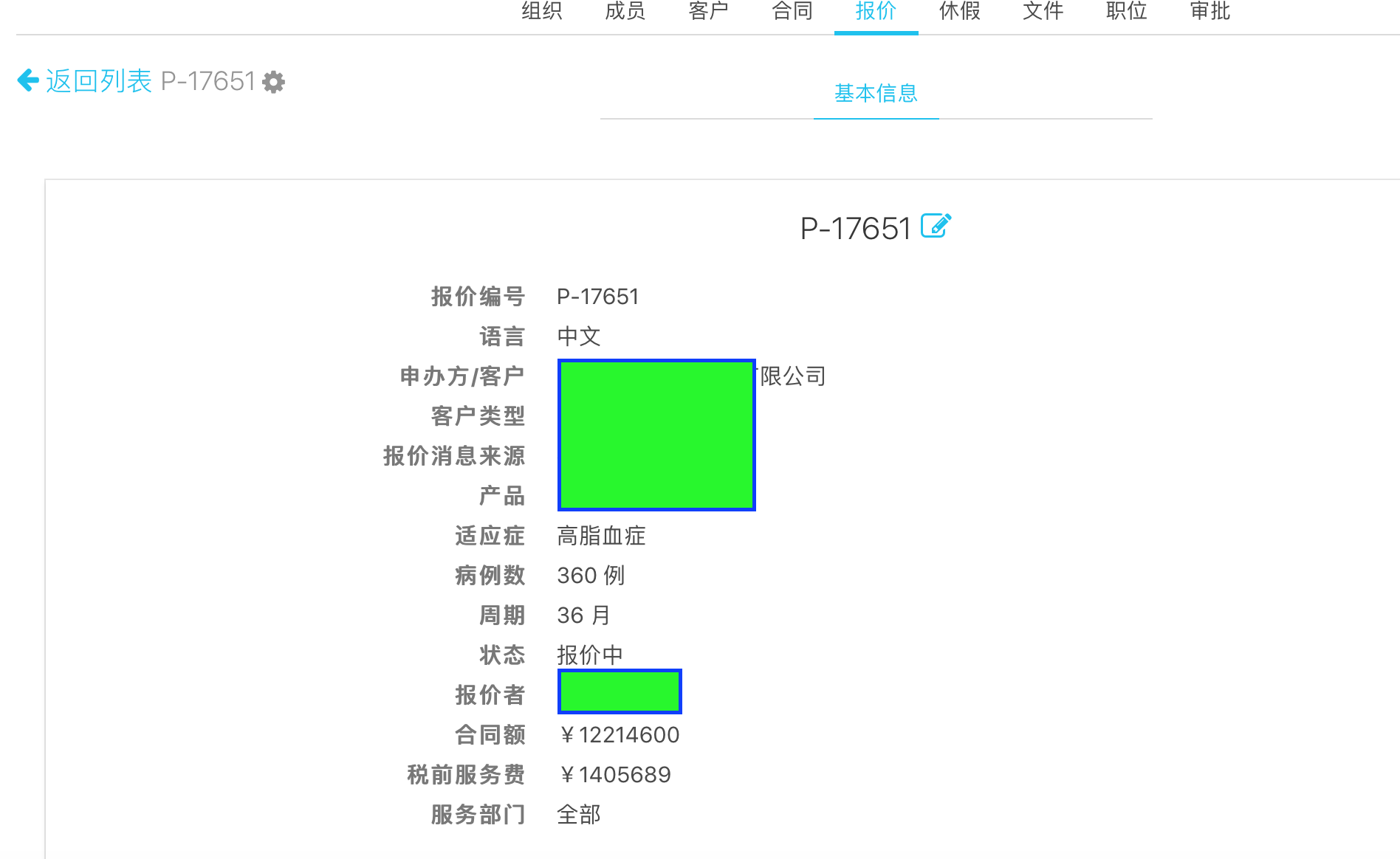Open the 组织 tab
This screenshot has height=859, width=1400.
point(541,11)
